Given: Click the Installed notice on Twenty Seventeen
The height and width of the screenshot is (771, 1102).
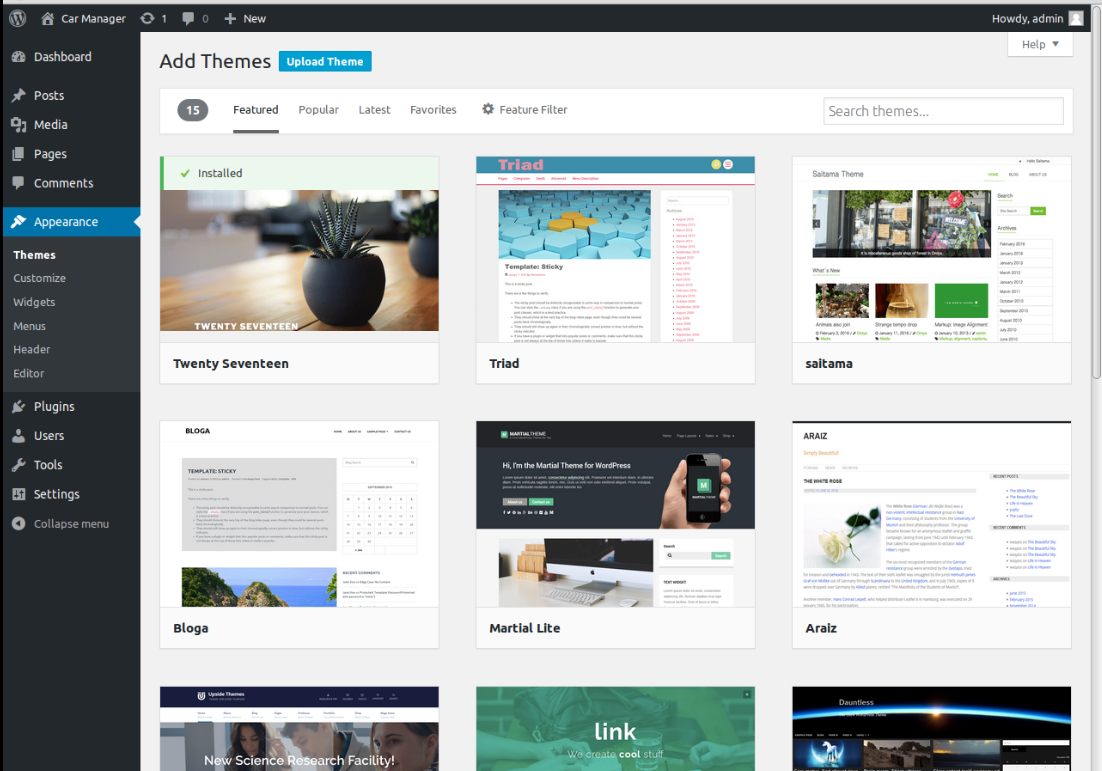Looking at the screenshot, I should tap(301, 174).
